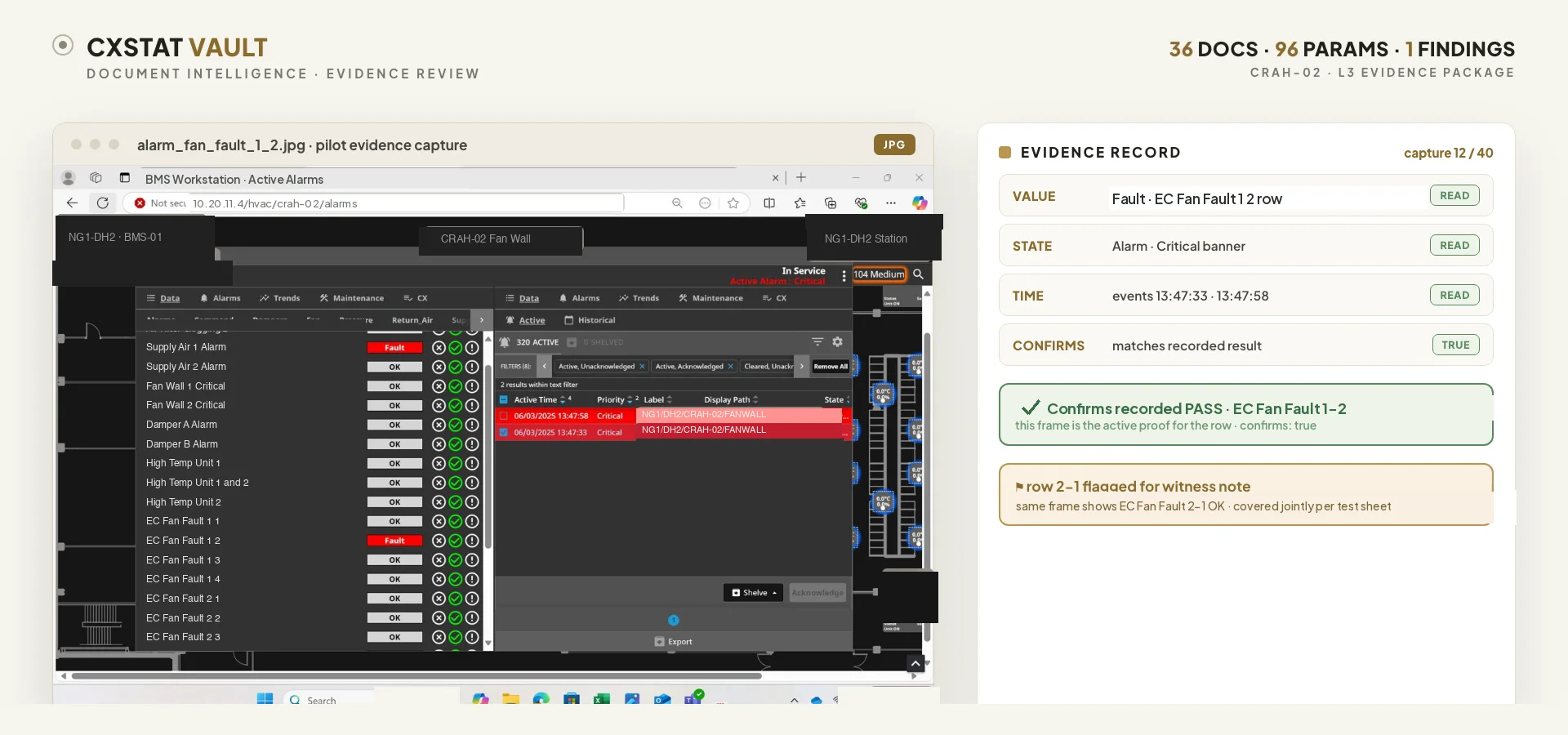
Task: Click the page number 1 indicator above Export
Action: (x=673, y=620)
